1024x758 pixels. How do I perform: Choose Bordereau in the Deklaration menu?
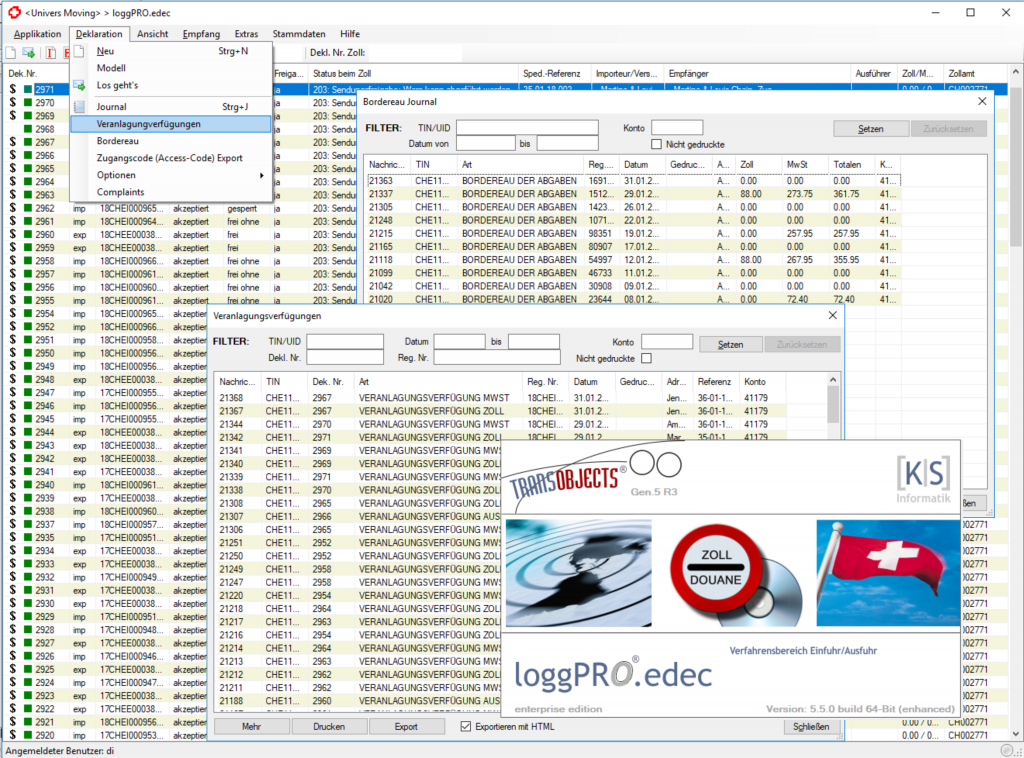[x=170, y=141]
